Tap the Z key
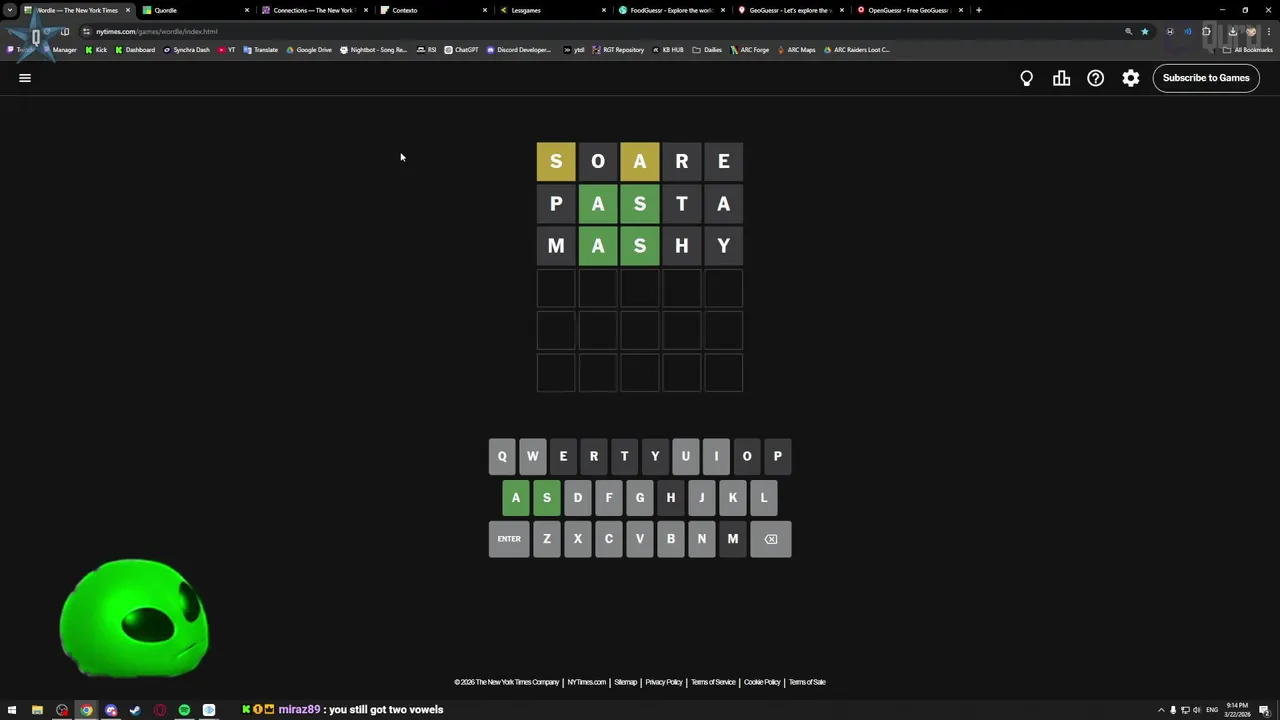This screenshot has width=1280, height=720. (547, 539)
